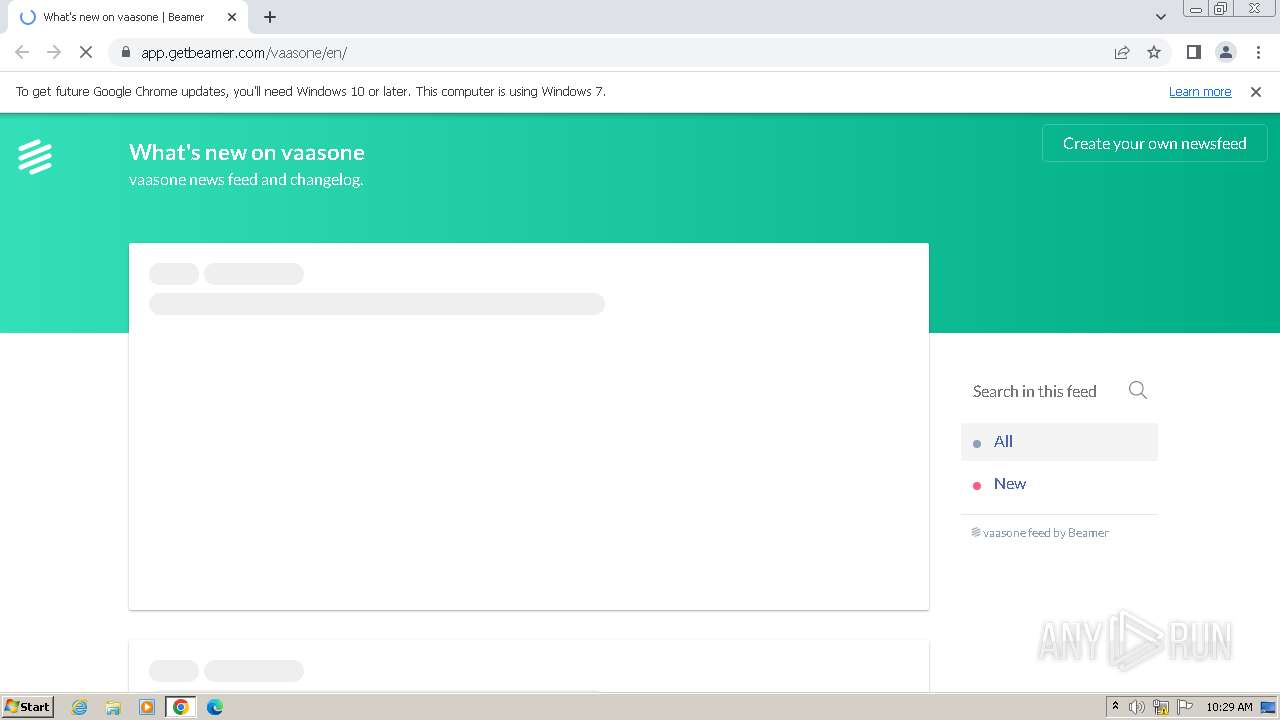The width and height of the screenshot is (1280, 720).
Task: Click the Show desktop button in taskbar
Action: coord(1270,707)
